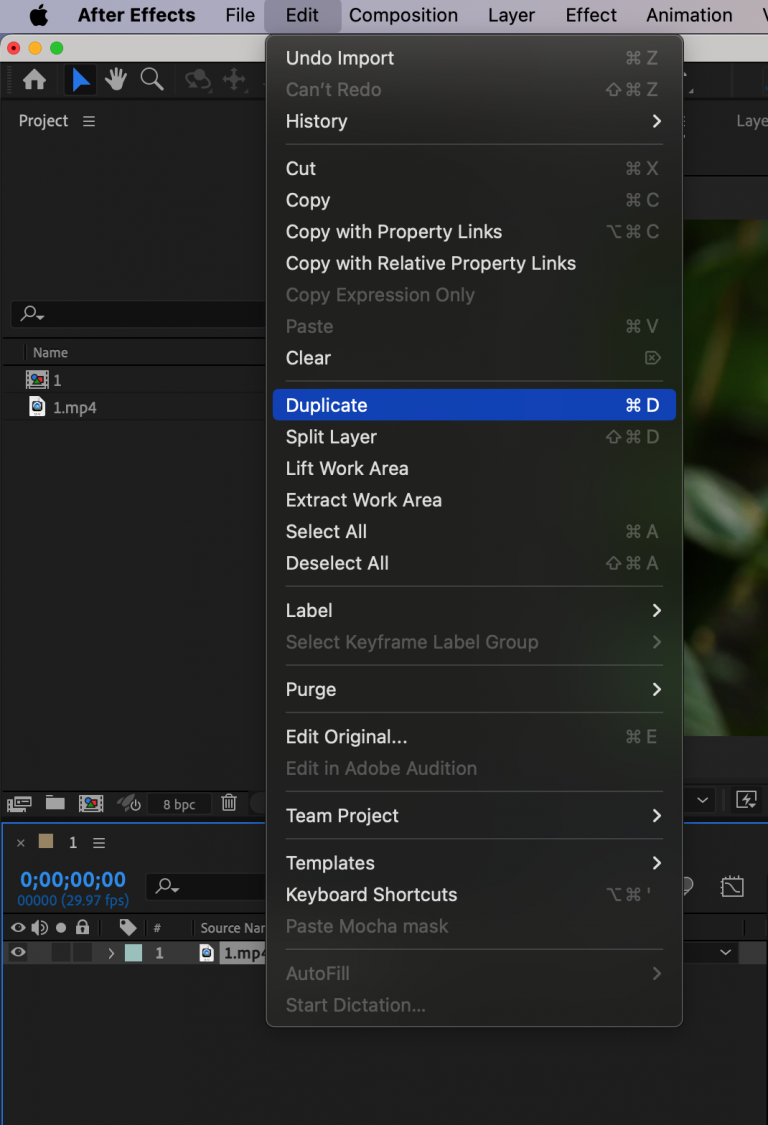The height and width of the screenshot is (1125, 768).
Task: Expand the 1.mp4 layer with its arrow
Action: 111,952
